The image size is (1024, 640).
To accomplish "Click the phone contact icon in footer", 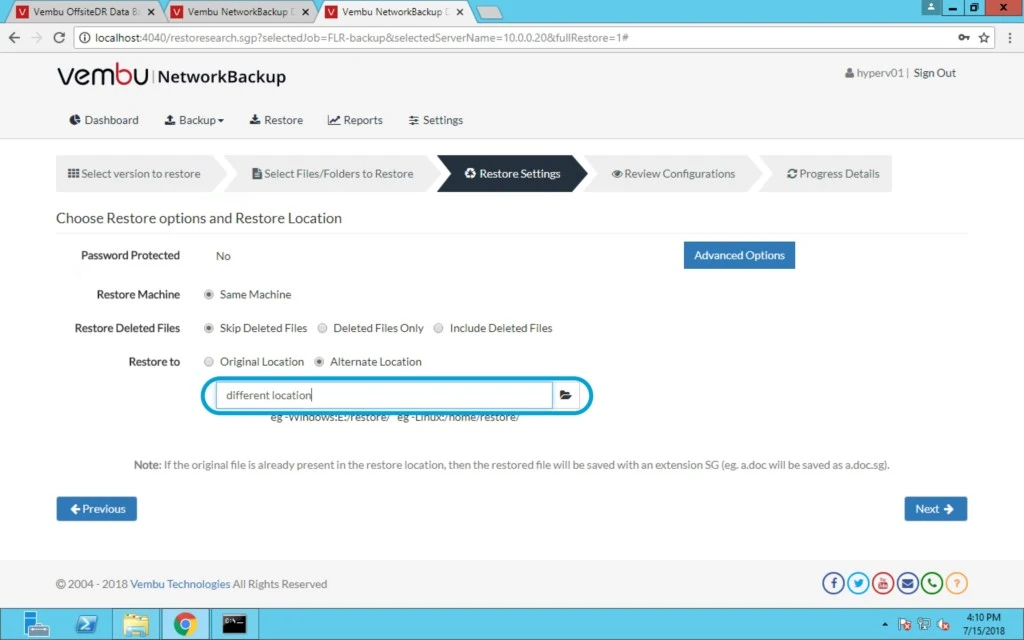I will pos(932,583).
